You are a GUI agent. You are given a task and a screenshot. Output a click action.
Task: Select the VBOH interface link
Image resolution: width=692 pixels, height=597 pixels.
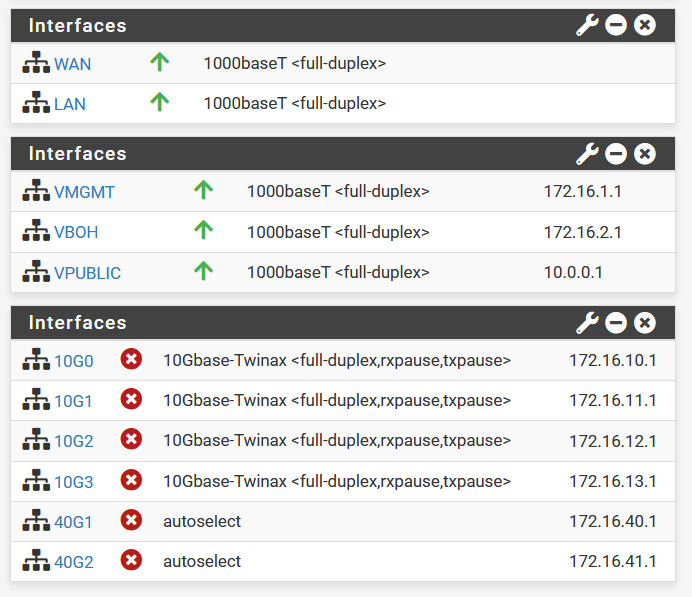pyautogui.click(x=76, y=232)
